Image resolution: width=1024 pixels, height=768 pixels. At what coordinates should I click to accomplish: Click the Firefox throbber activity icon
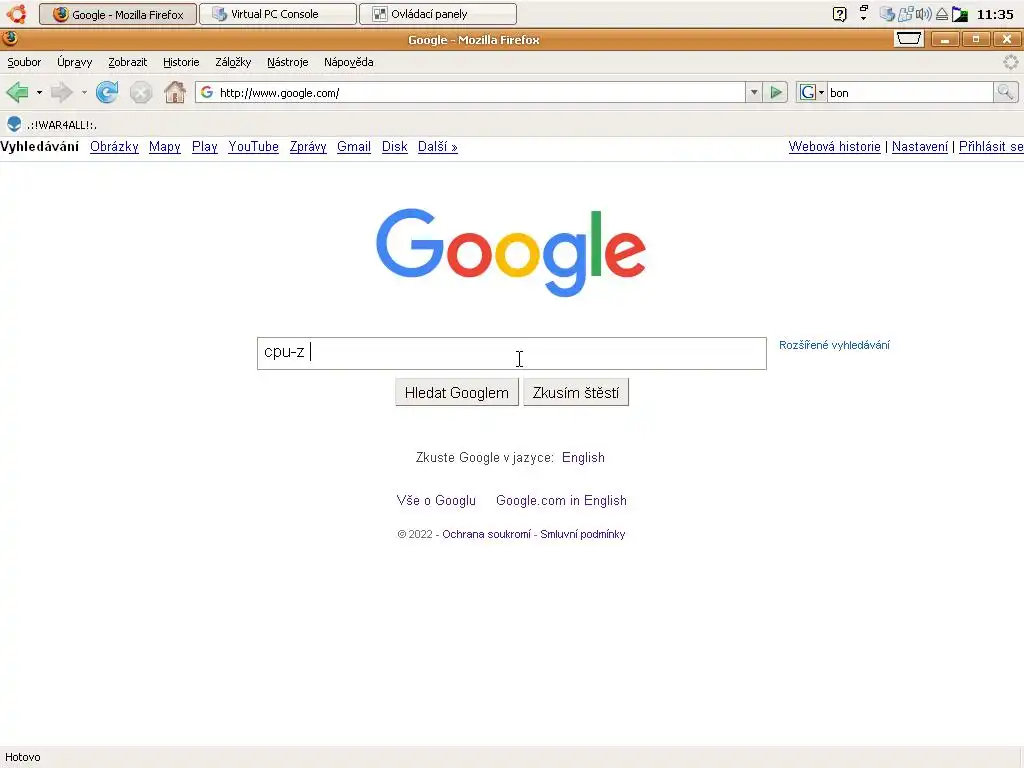[1011, 62]
